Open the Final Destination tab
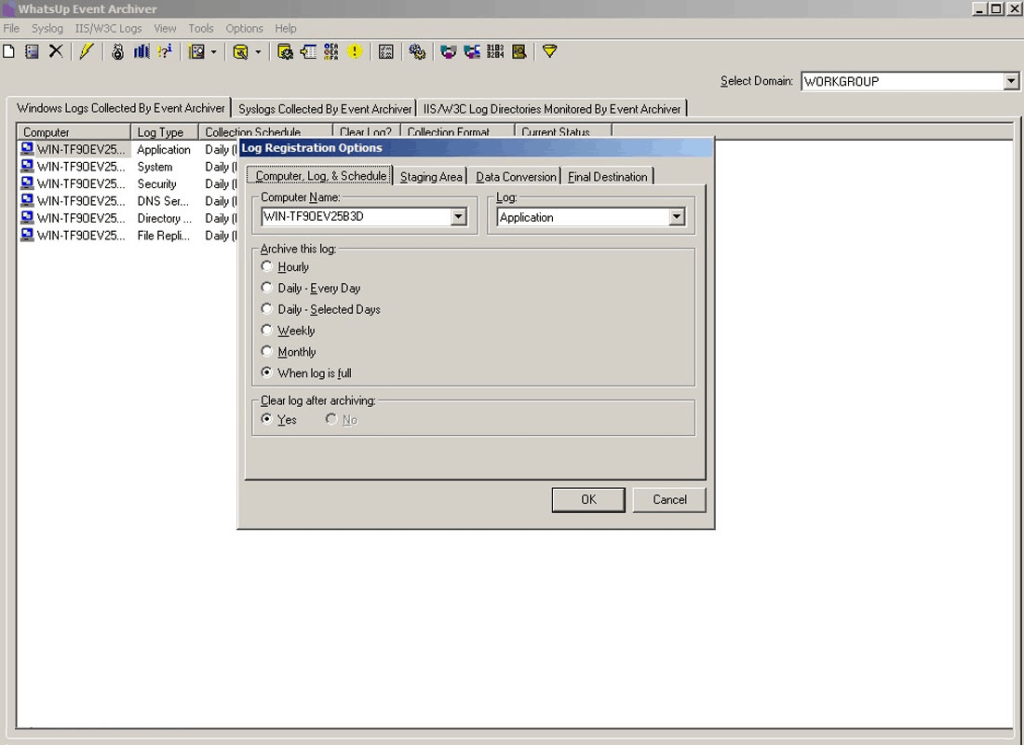Image resolution: width=1024 pixels, height=745 pixels. [x=608, y=177]
